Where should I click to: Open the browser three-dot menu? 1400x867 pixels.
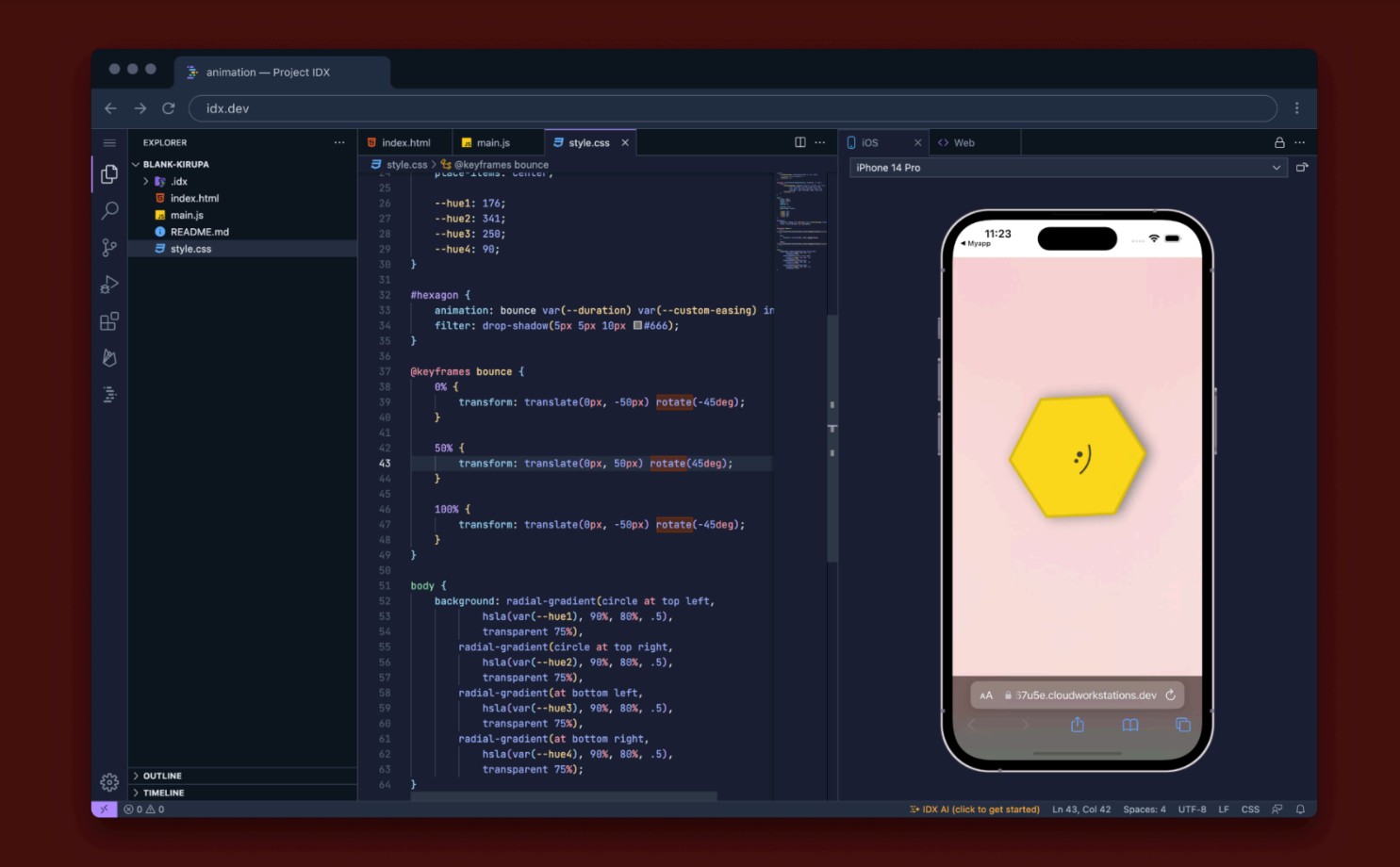tap(1297, 108)
